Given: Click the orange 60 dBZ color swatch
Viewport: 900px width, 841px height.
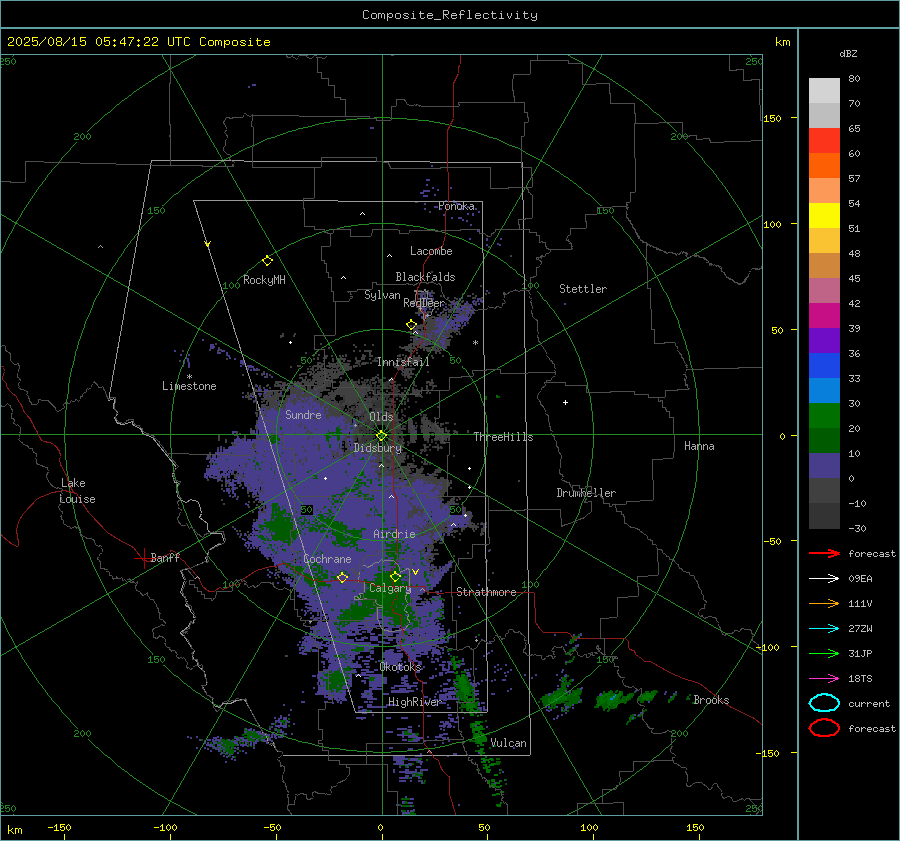Looking at the screenshot, I should point(824,165).
